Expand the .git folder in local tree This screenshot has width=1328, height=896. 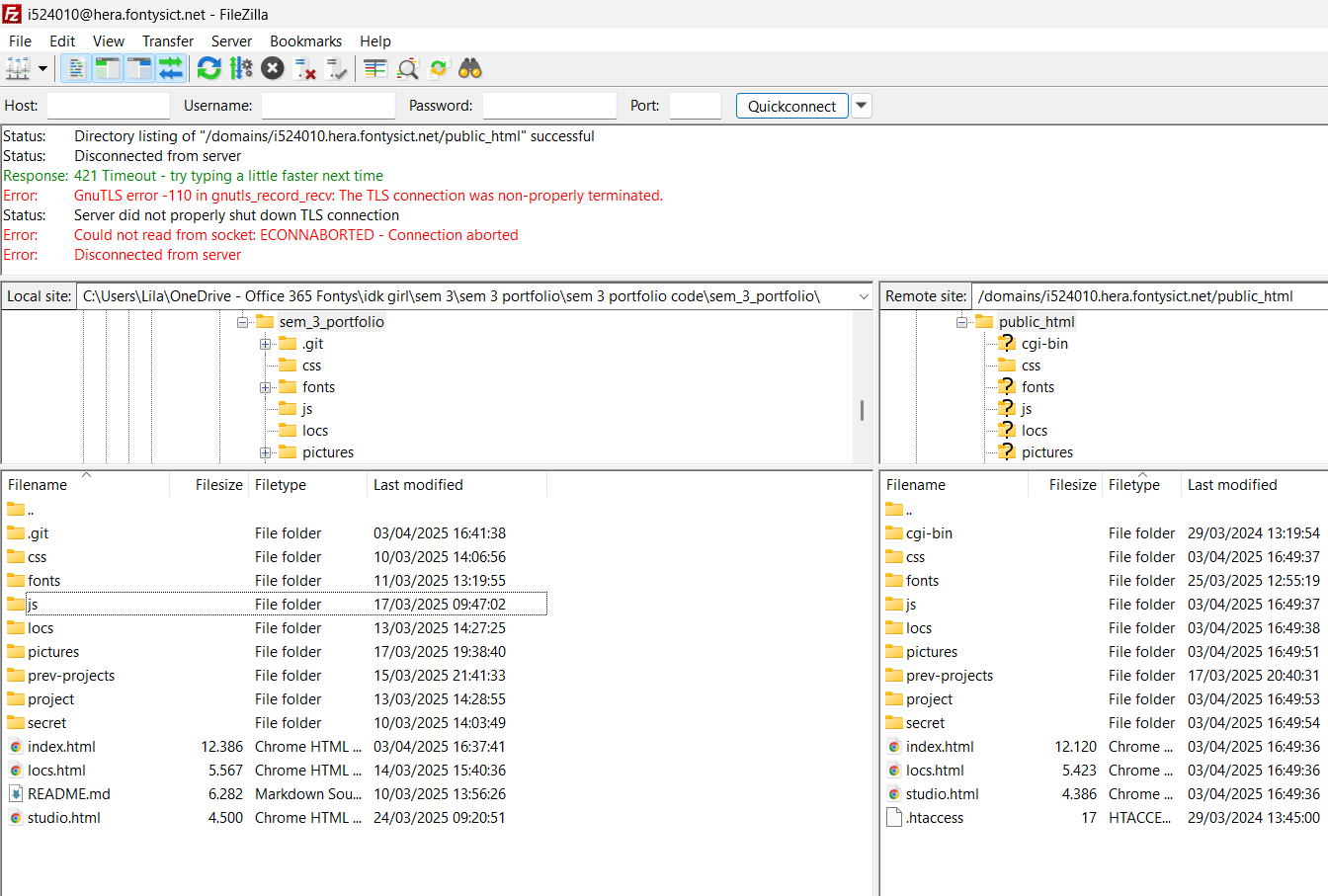coord(266,344)
